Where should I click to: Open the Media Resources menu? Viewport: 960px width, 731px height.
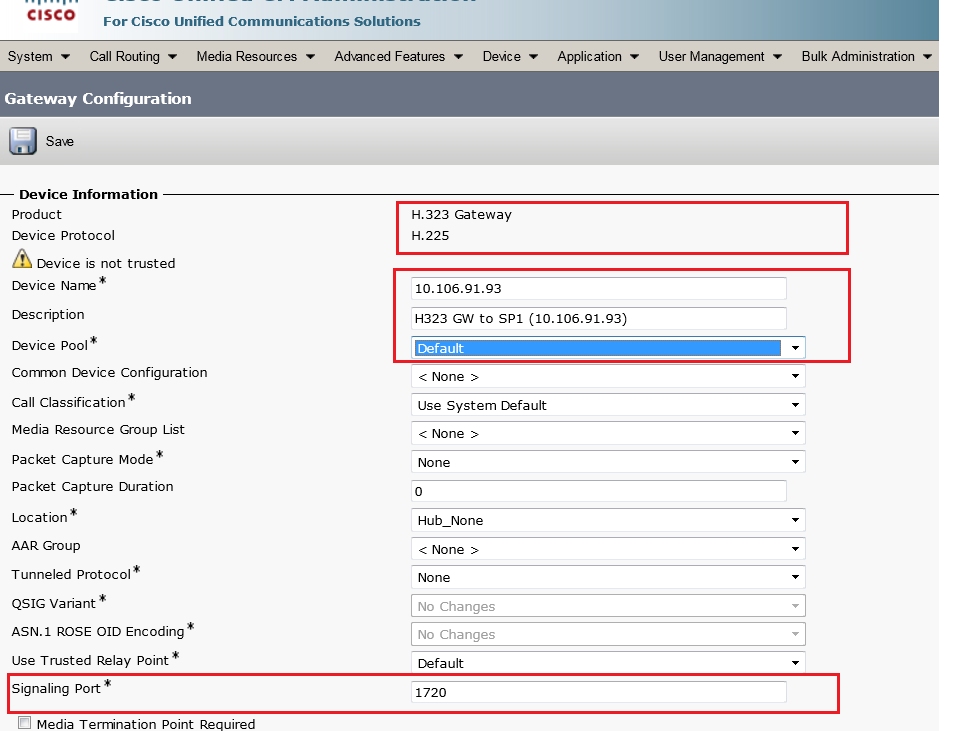[x=255, y=56]
